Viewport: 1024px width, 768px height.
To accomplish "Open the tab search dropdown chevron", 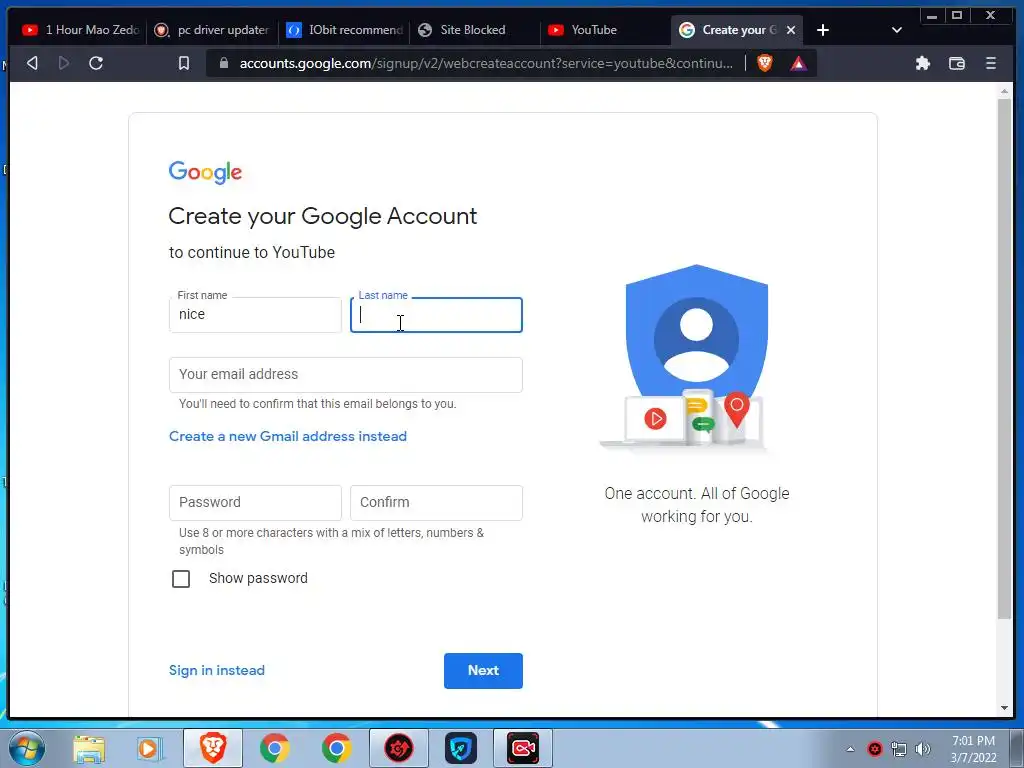I will point(897,30).
